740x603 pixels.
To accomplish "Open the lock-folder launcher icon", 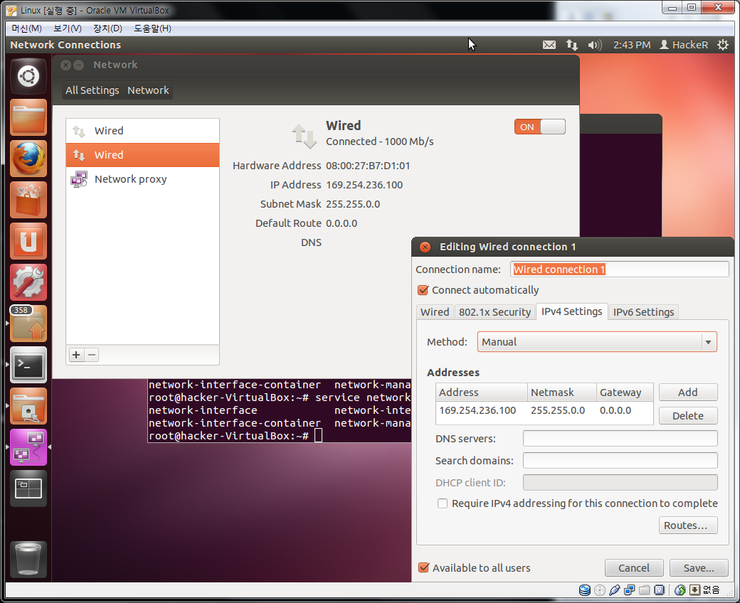I will [x=28, y=406].
